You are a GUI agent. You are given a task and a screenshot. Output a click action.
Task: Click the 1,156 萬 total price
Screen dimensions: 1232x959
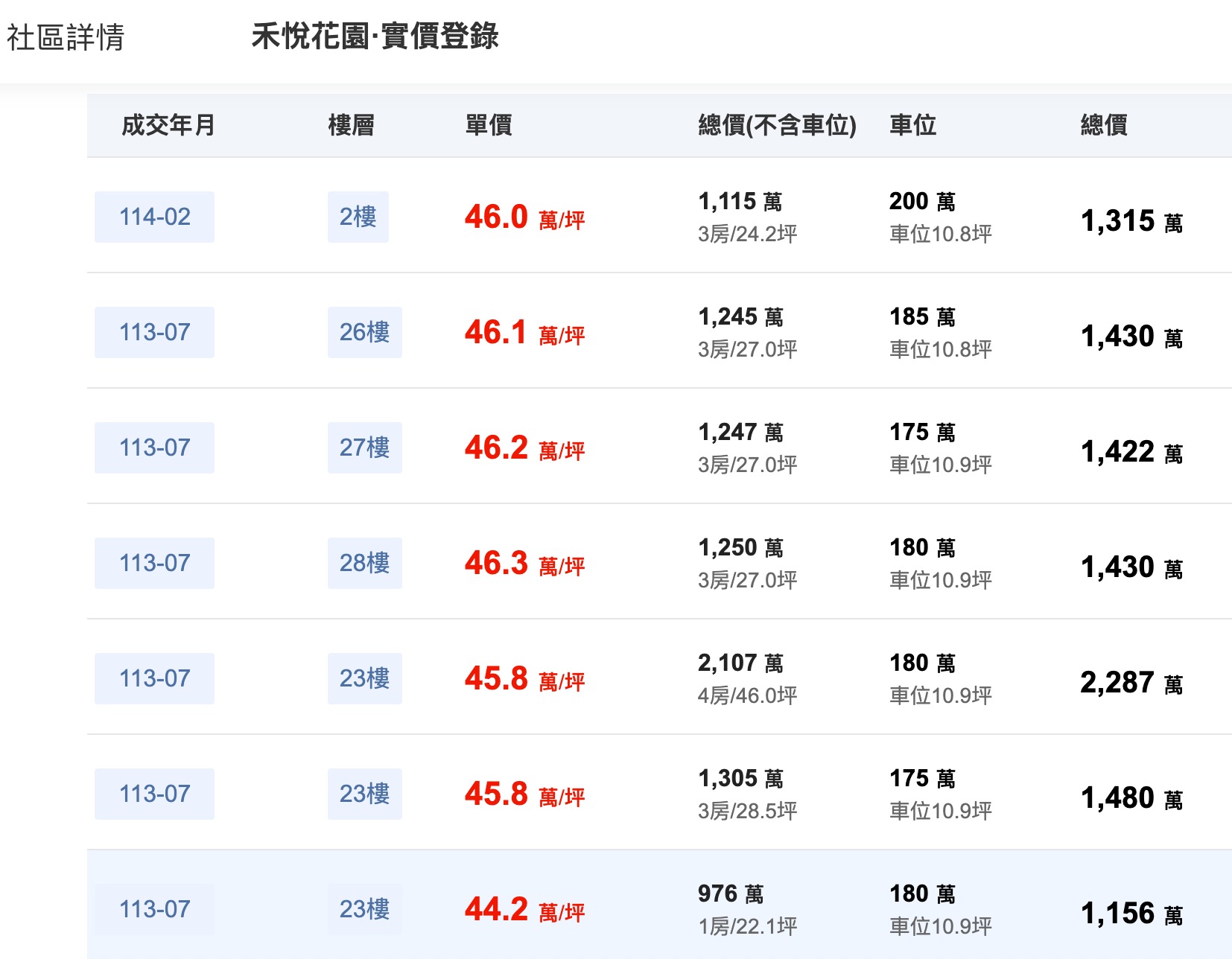(1131, 914)
